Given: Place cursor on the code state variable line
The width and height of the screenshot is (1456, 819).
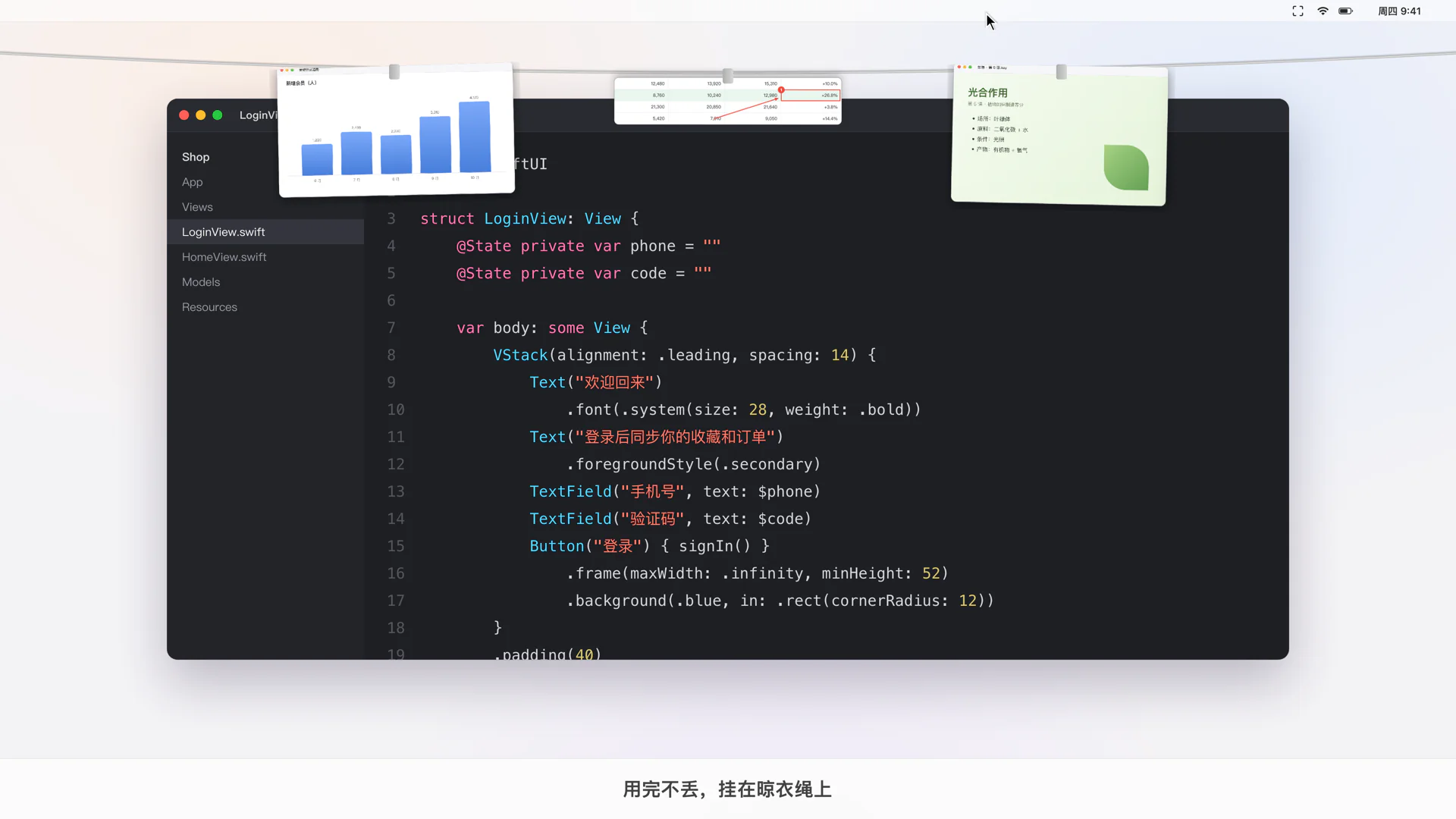Looking at the screenshot, I should (x=584, y=273).
